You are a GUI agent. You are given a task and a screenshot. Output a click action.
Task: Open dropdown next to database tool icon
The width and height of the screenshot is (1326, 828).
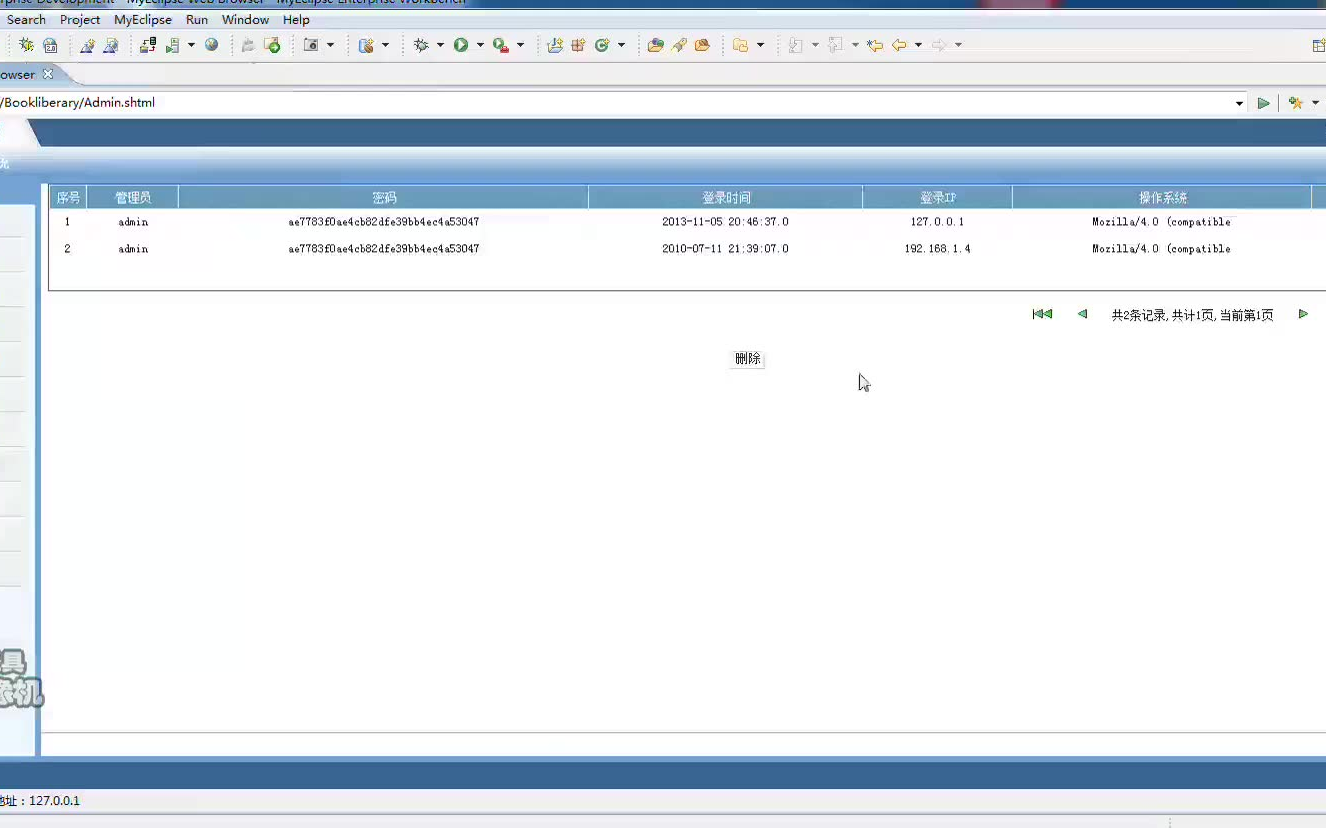point(385,45)
